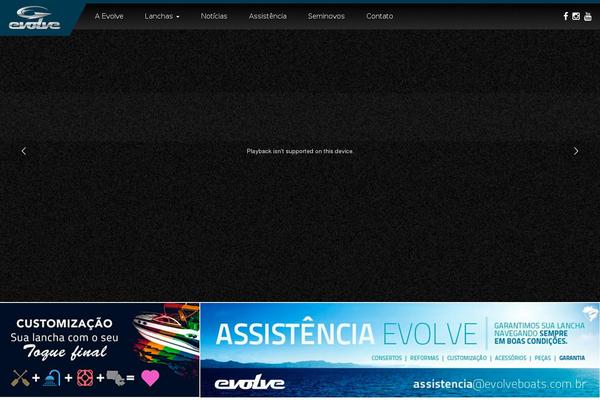Open the Contato page
Image resolution: width=600 pixels, height=400 pixels.
click(380, 16)
